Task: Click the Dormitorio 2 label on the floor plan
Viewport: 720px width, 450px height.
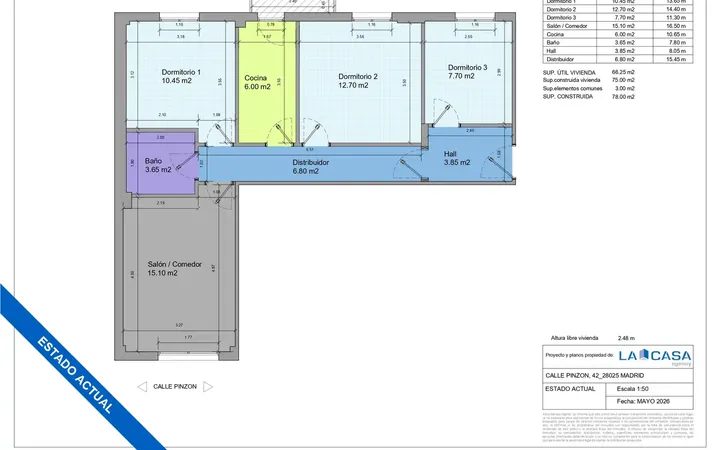Action: [358, 77]
